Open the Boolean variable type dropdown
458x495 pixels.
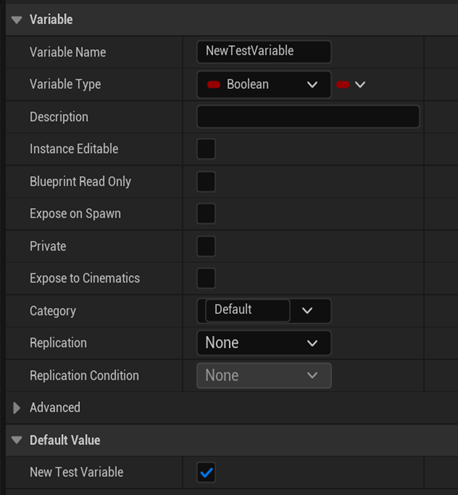point(264,84)
